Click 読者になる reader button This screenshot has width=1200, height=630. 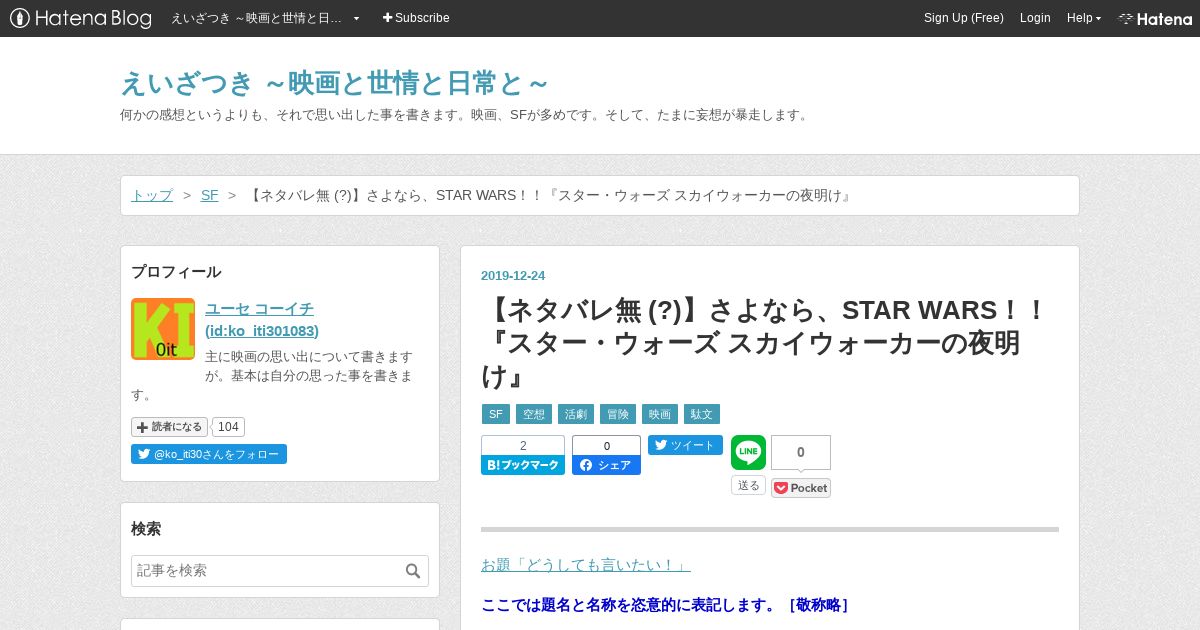(x=169, y=427)
